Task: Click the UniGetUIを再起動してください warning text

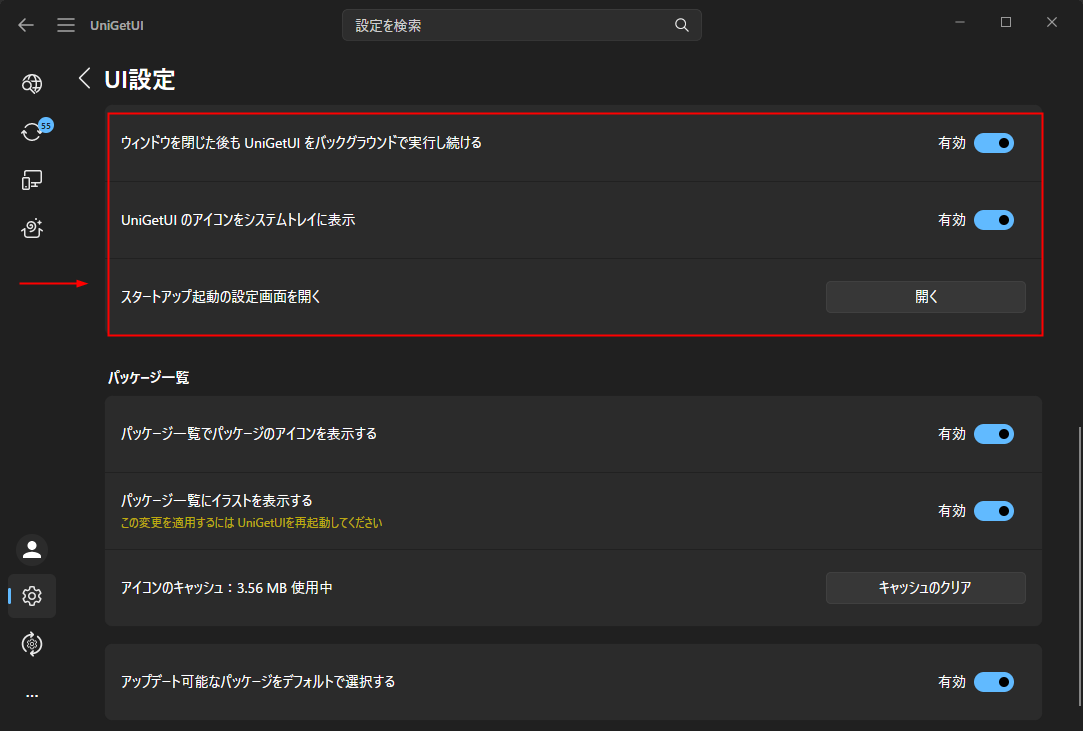Action: (251, 523)
